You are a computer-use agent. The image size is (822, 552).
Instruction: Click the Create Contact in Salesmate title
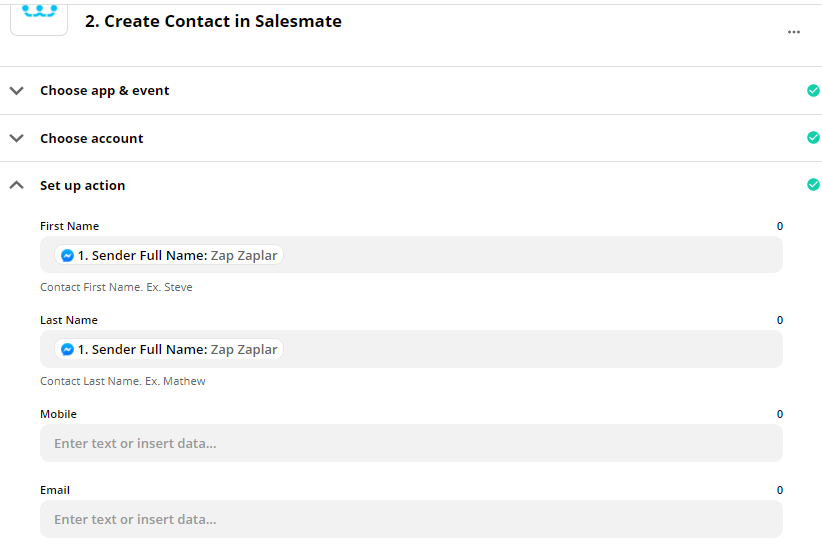[x=213, y=21]
